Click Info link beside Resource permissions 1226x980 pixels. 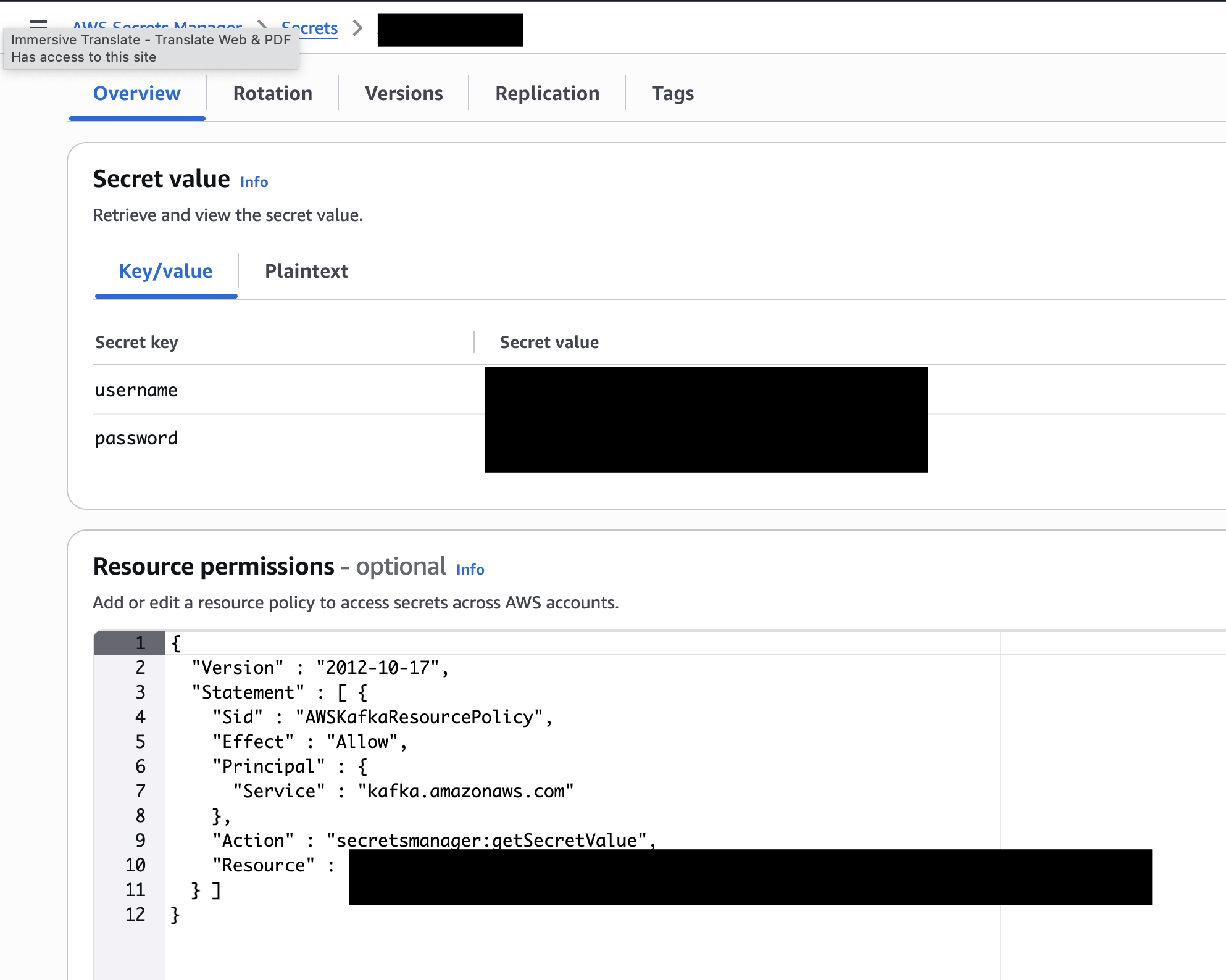click(470, 570)
